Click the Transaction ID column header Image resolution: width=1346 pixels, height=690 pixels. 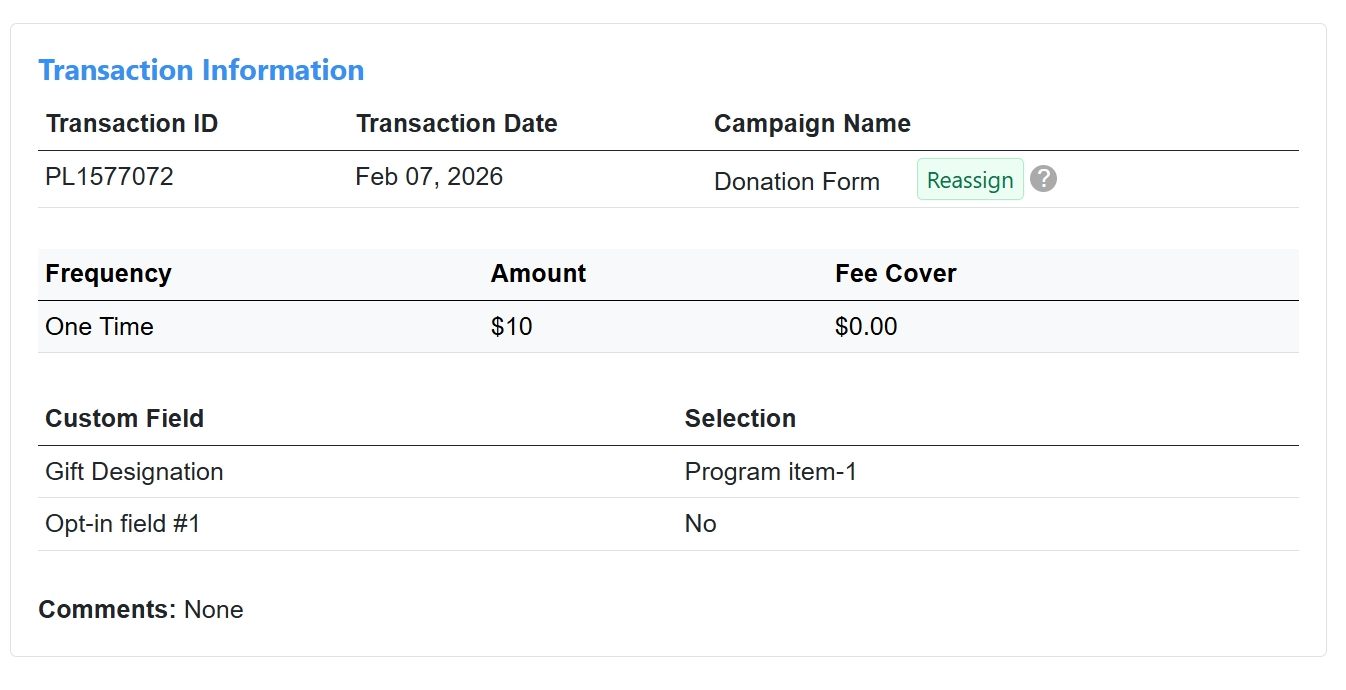point(132,124)
